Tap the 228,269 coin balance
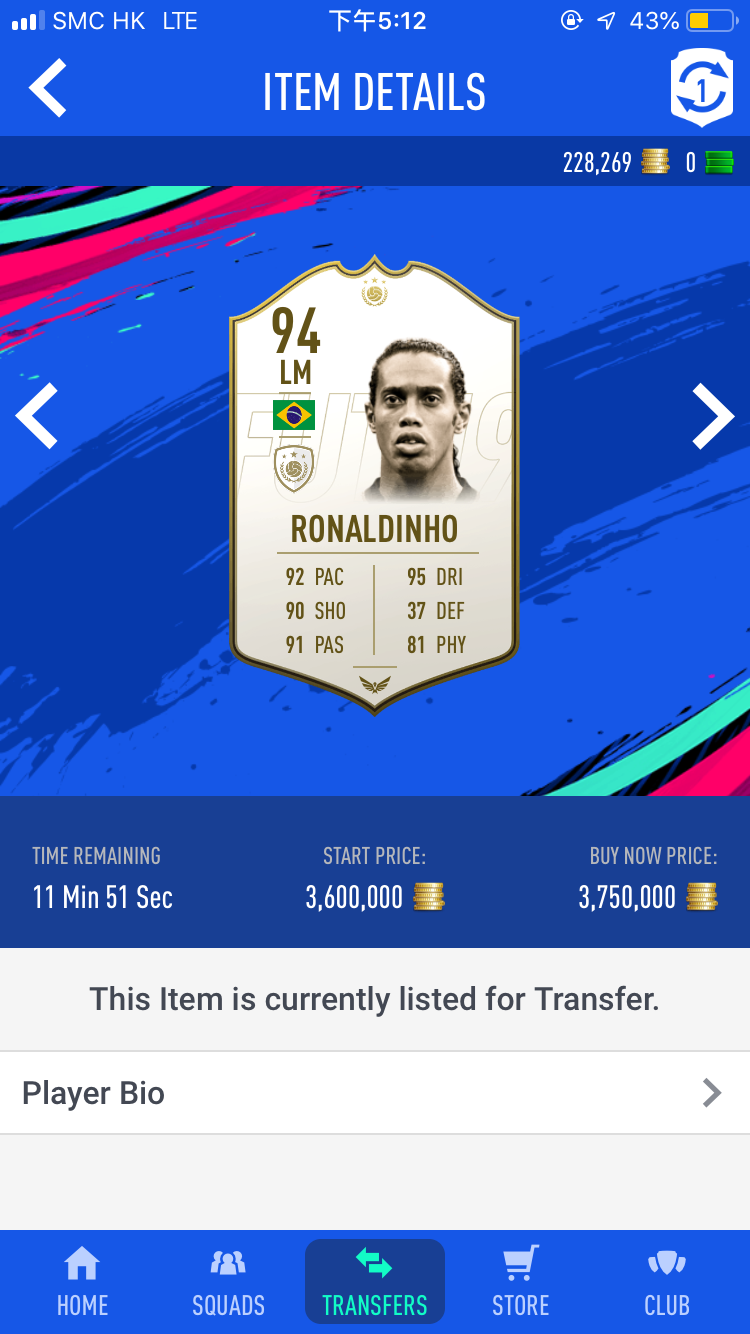The width and height of the screenshot is (750, 1334). (x=597, y=162)
